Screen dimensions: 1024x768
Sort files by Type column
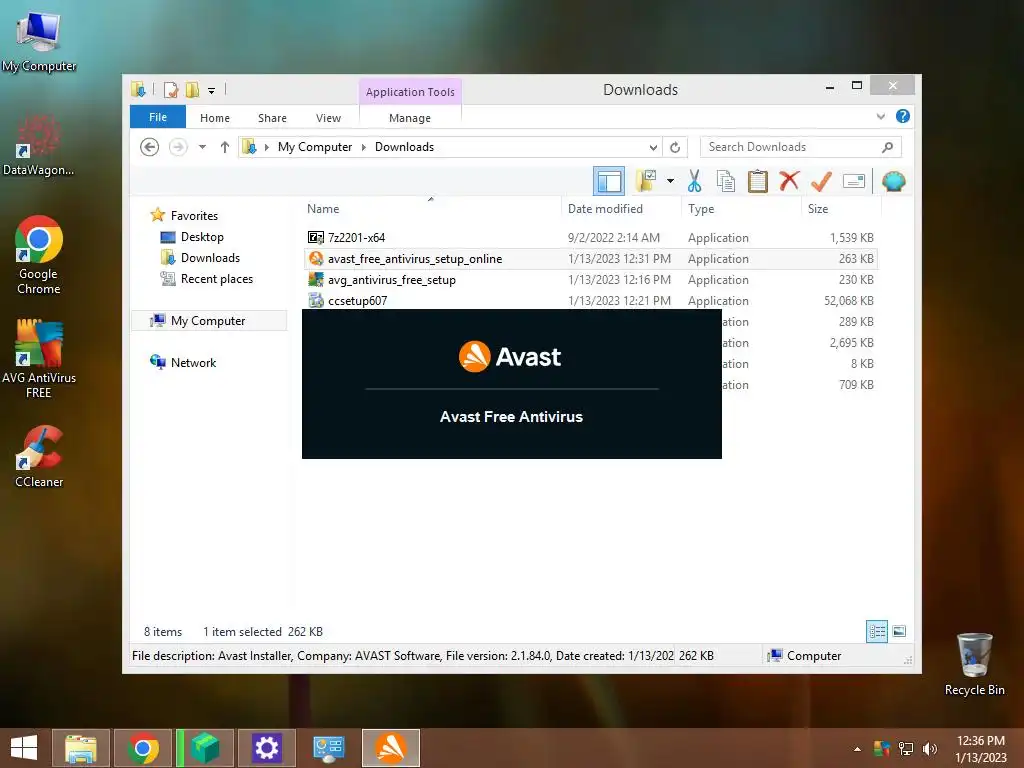pos(742,209)
